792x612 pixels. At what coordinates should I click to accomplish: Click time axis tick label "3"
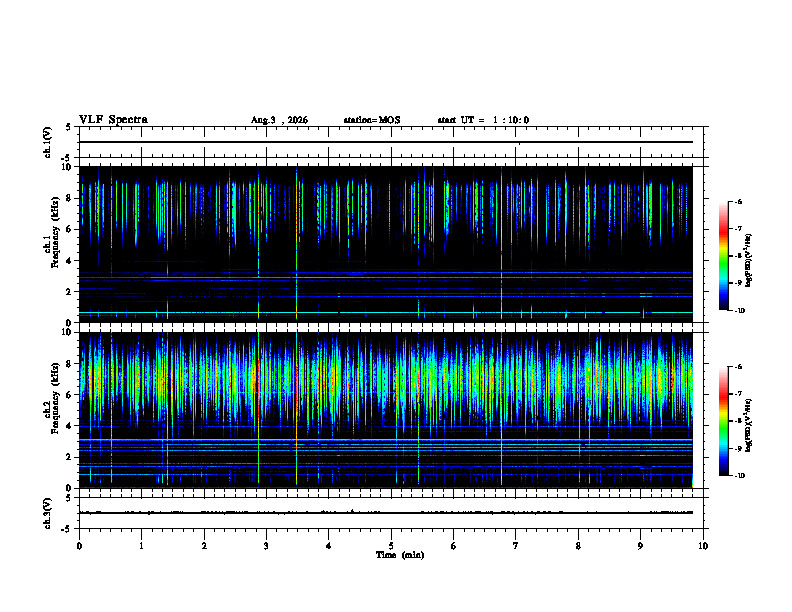(266, 546)
